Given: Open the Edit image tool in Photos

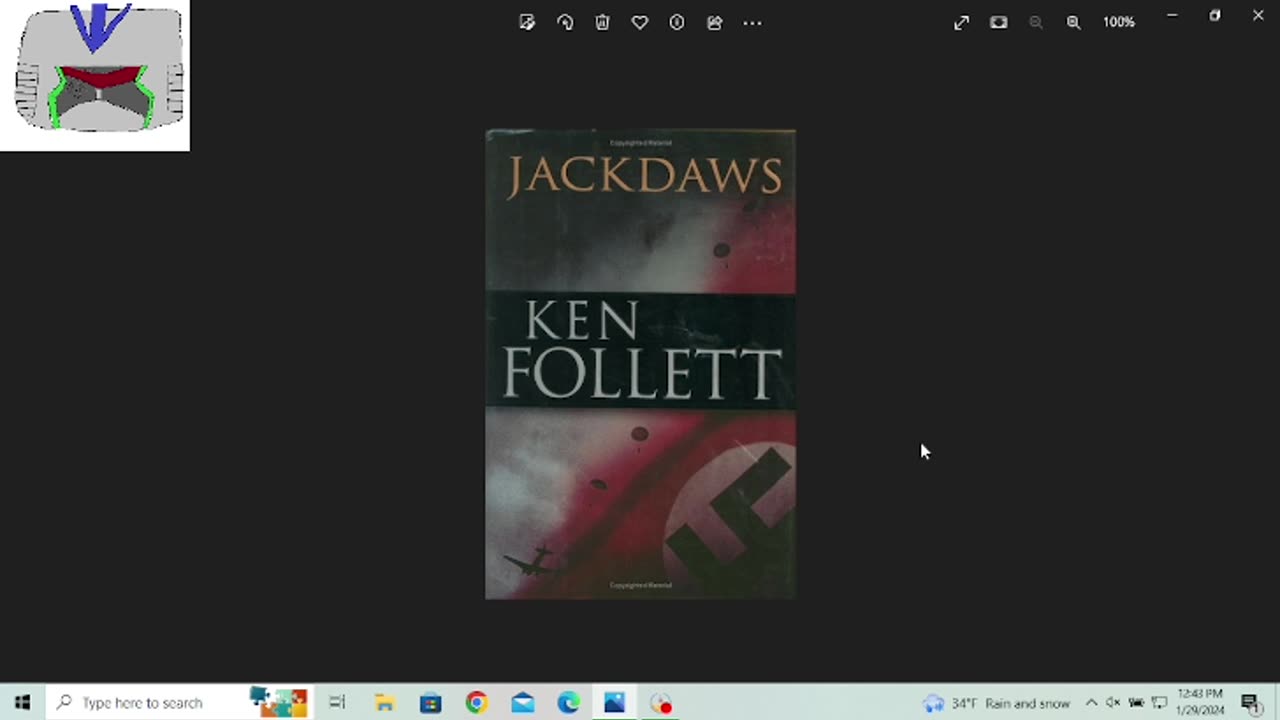Looking at the screenshot, I should coord(527,22).
